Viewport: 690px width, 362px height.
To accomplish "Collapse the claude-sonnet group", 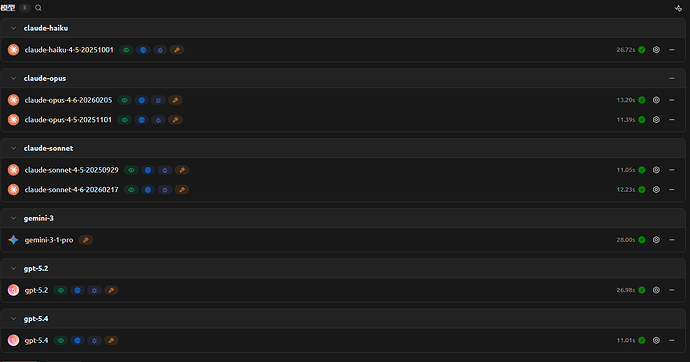I will pos(13,148).
